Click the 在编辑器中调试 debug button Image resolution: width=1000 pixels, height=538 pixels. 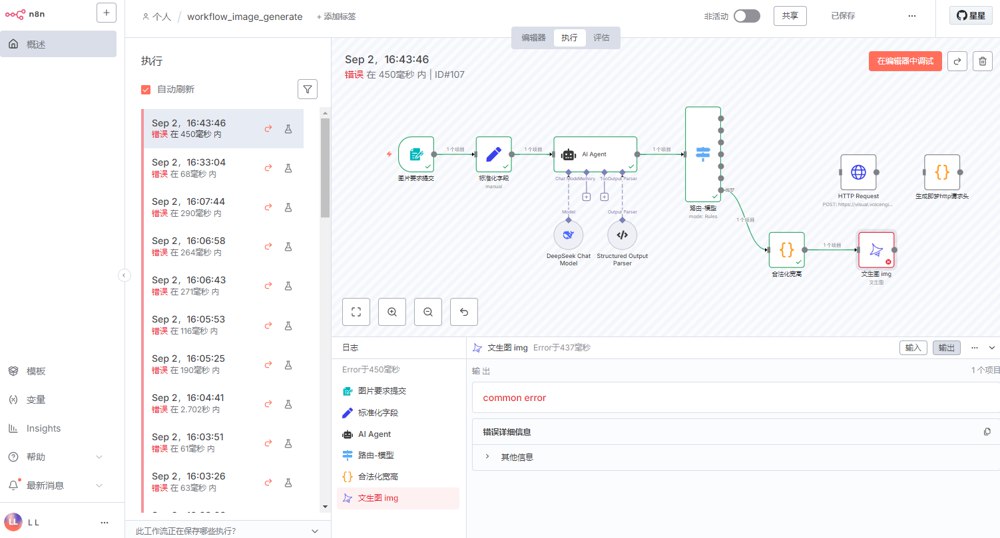point(905,61)
